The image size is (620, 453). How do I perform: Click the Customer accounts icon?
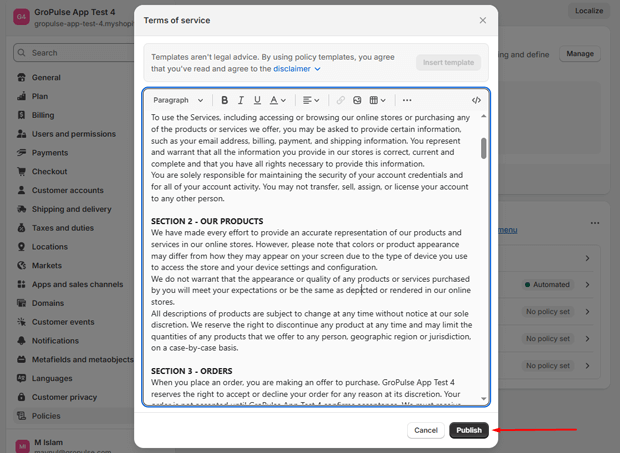point(22,190)
